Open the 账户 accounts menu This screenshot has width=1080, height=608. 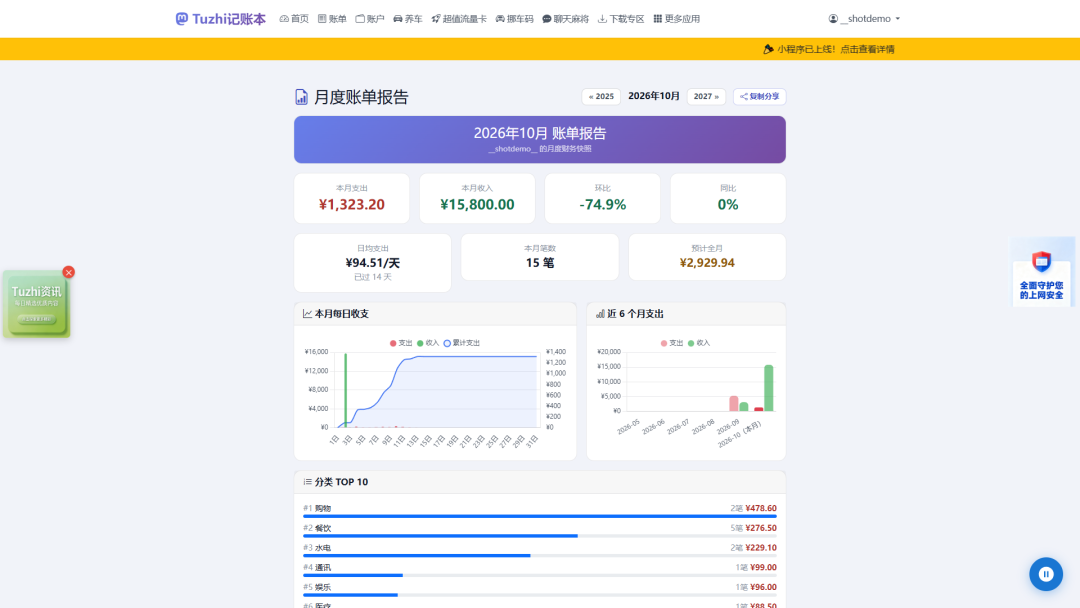click(x=370, y=19)
